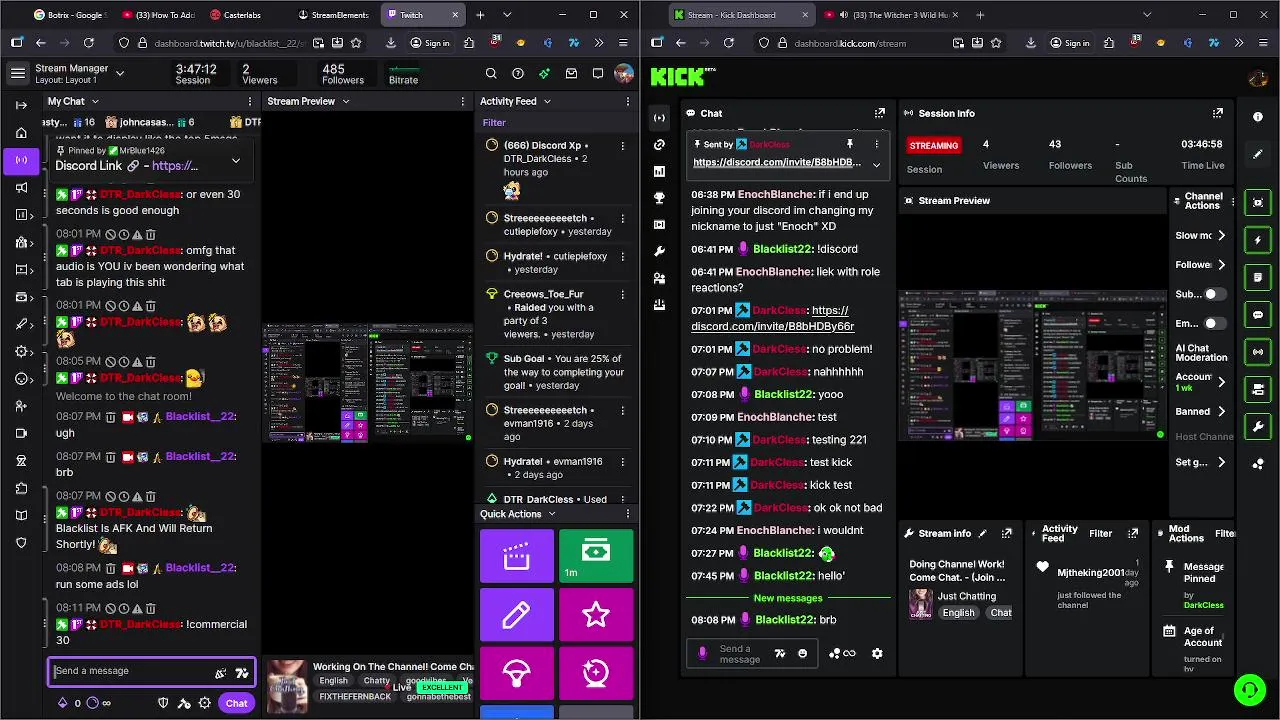Open Twitch whispers chat bubble icon
This screenshot has width=1280, height=720.
pyautogui.click(x=598, y=74)
